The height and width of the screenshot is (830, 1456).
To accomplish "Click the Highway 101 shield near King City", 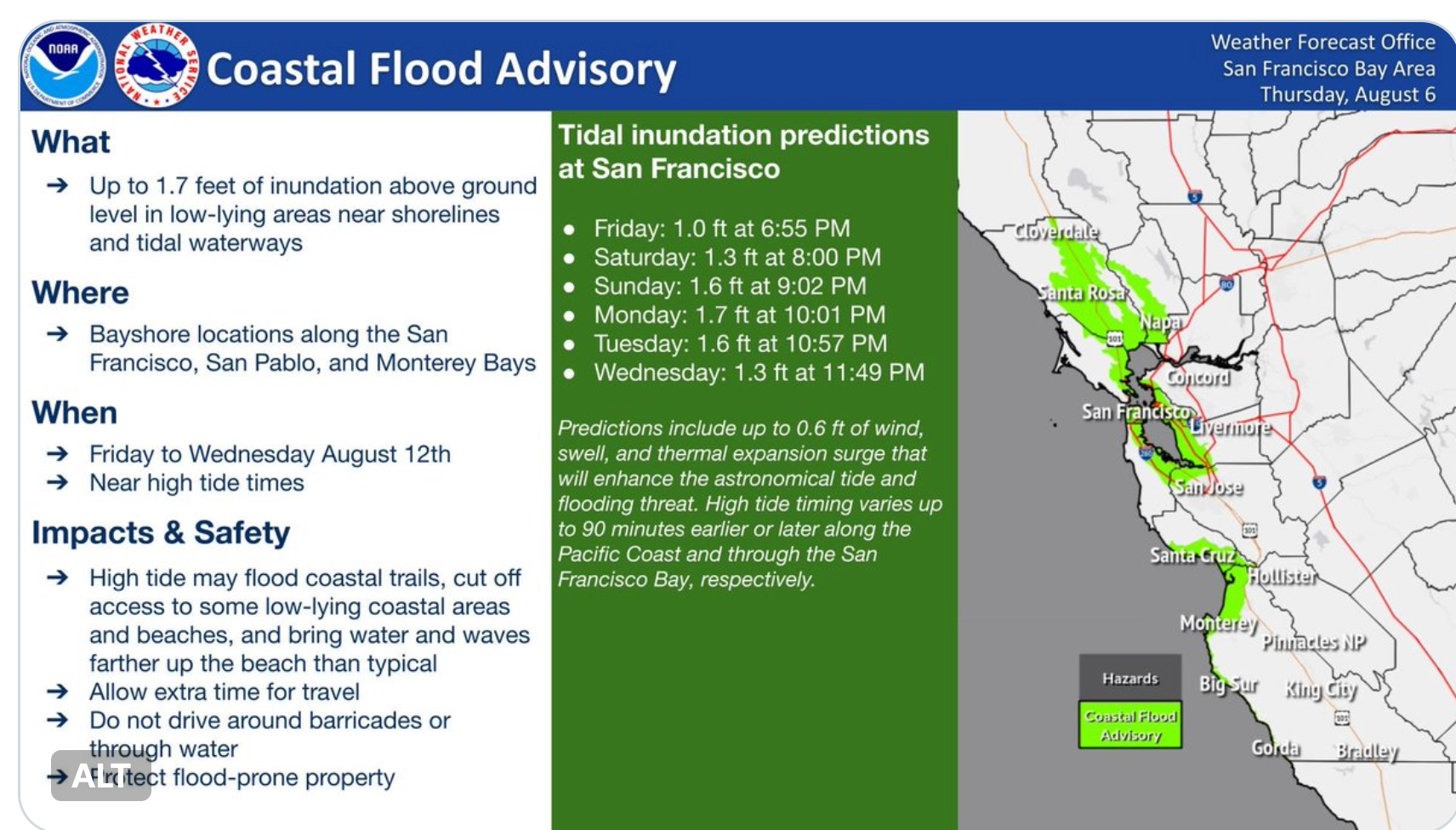I will [x=1341, y=719].
